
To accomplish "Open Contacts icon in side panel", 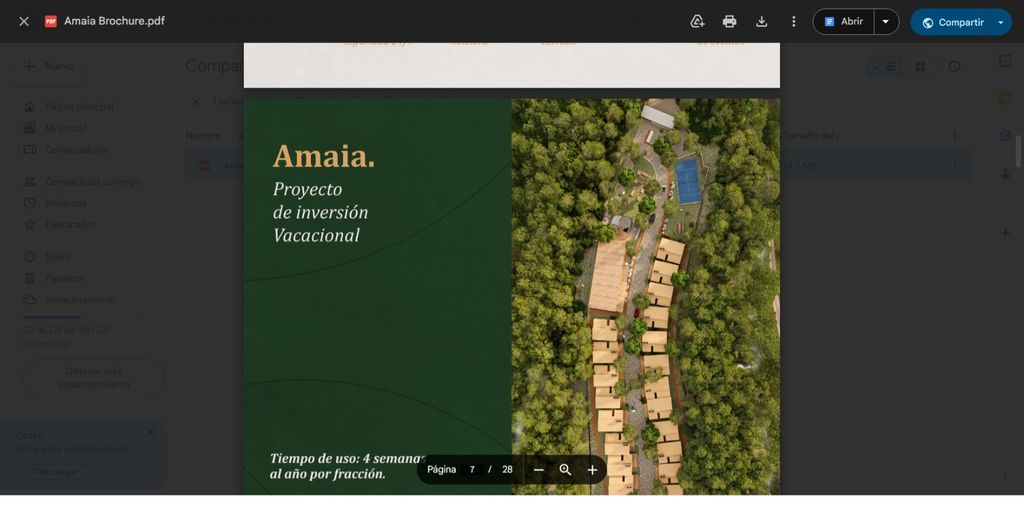I will pyautogui.click(x=1005, y=173).
